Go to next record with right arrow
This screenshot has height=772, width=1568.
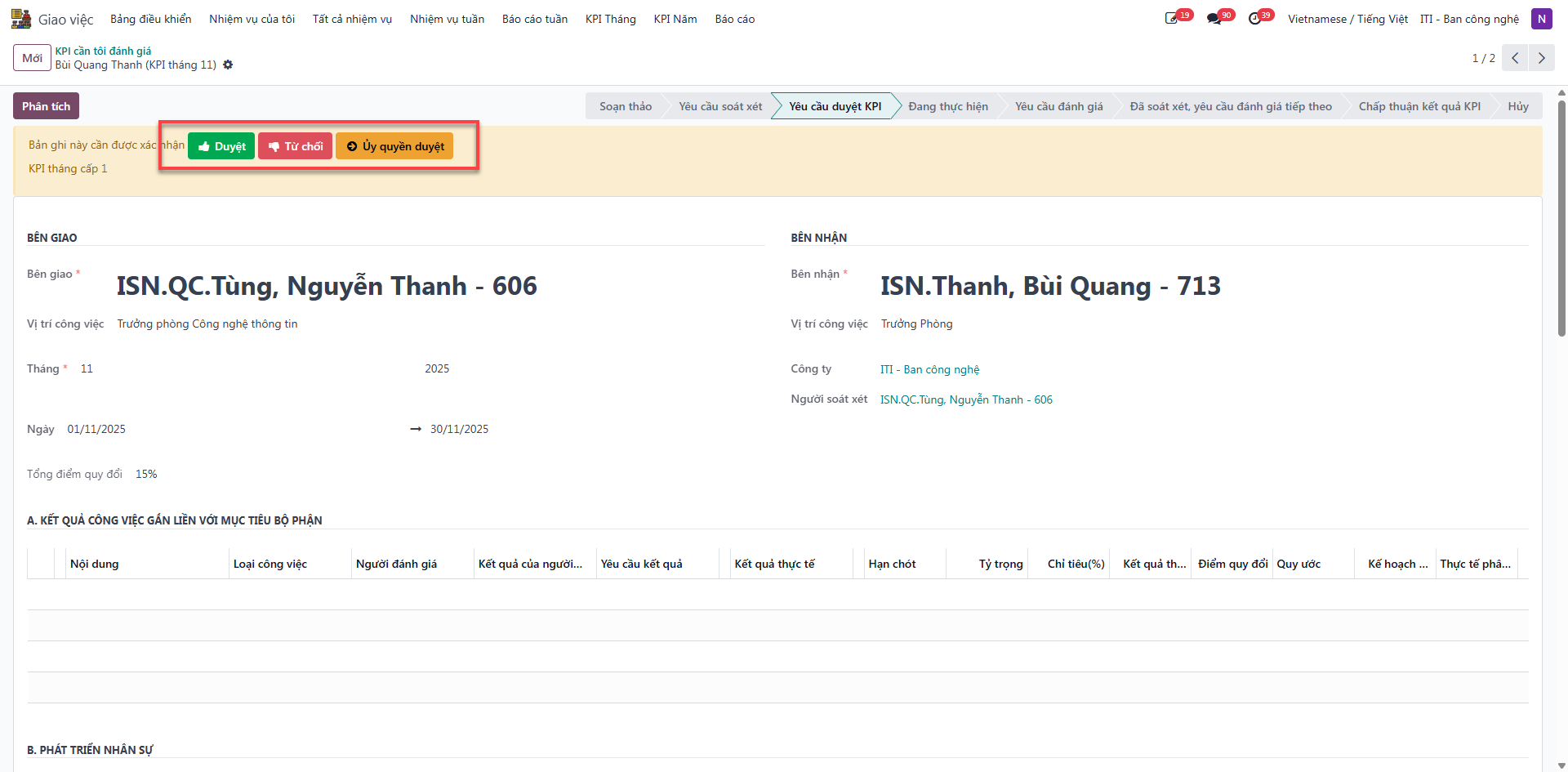point(1542,58)
